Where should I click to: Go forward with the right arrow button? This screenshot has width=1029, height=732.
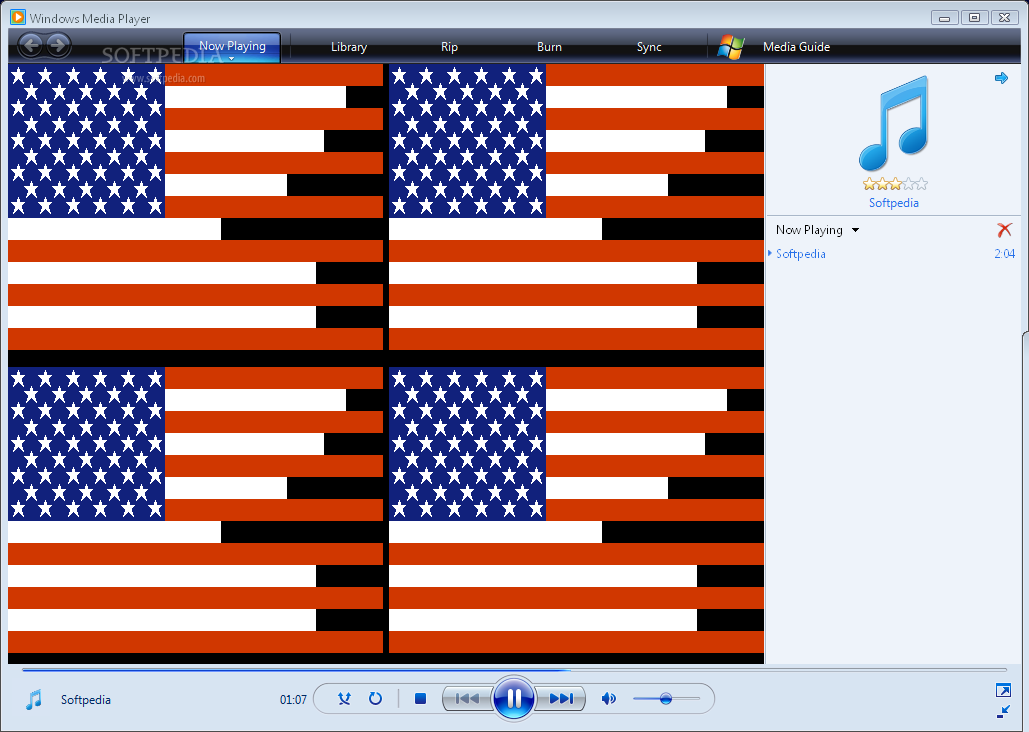click(58, 45)
